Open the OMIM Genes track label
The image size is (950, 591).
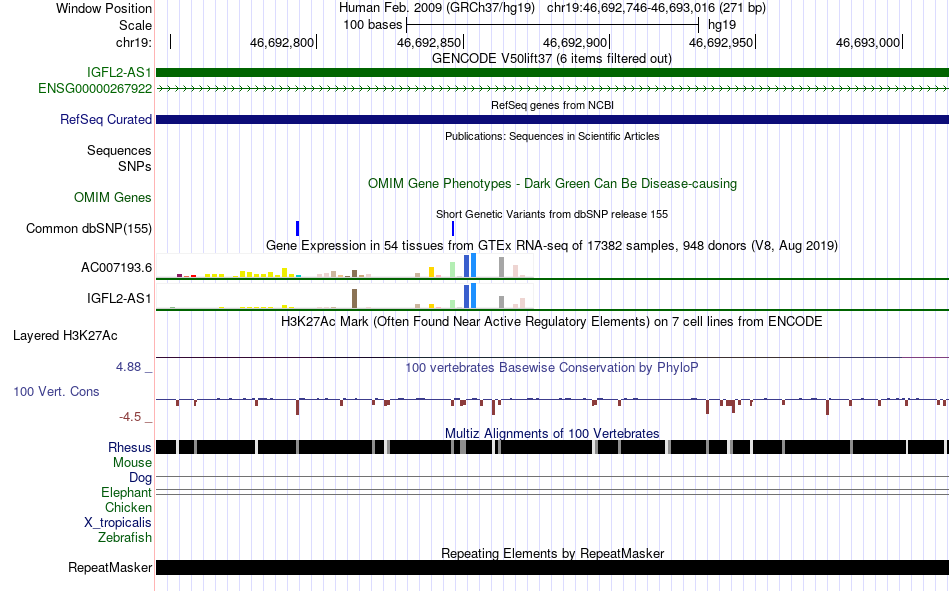click(x=113, y=198)
